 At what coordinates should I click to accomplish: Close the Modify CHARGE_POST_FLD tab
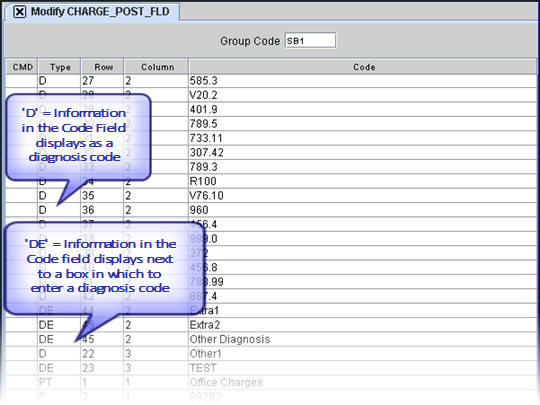pos(20,12)
